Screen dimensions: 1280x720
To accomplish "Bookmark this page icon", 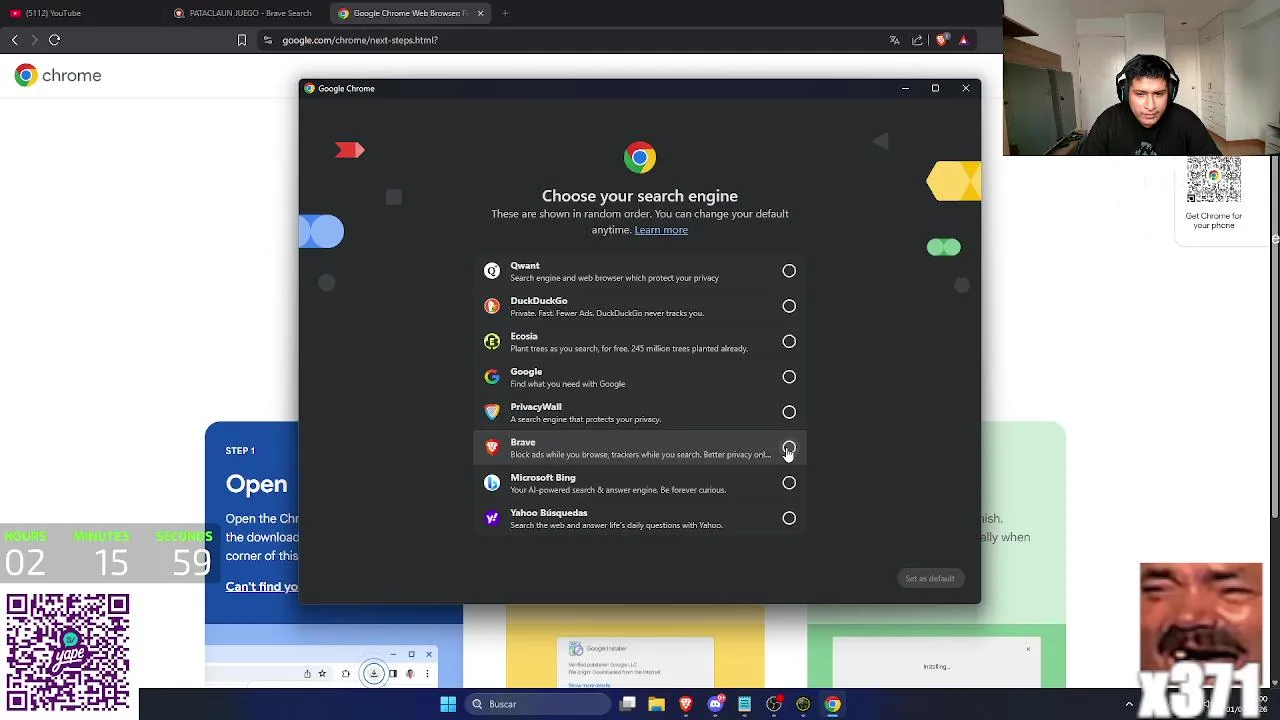I will [x=241, y=40].
